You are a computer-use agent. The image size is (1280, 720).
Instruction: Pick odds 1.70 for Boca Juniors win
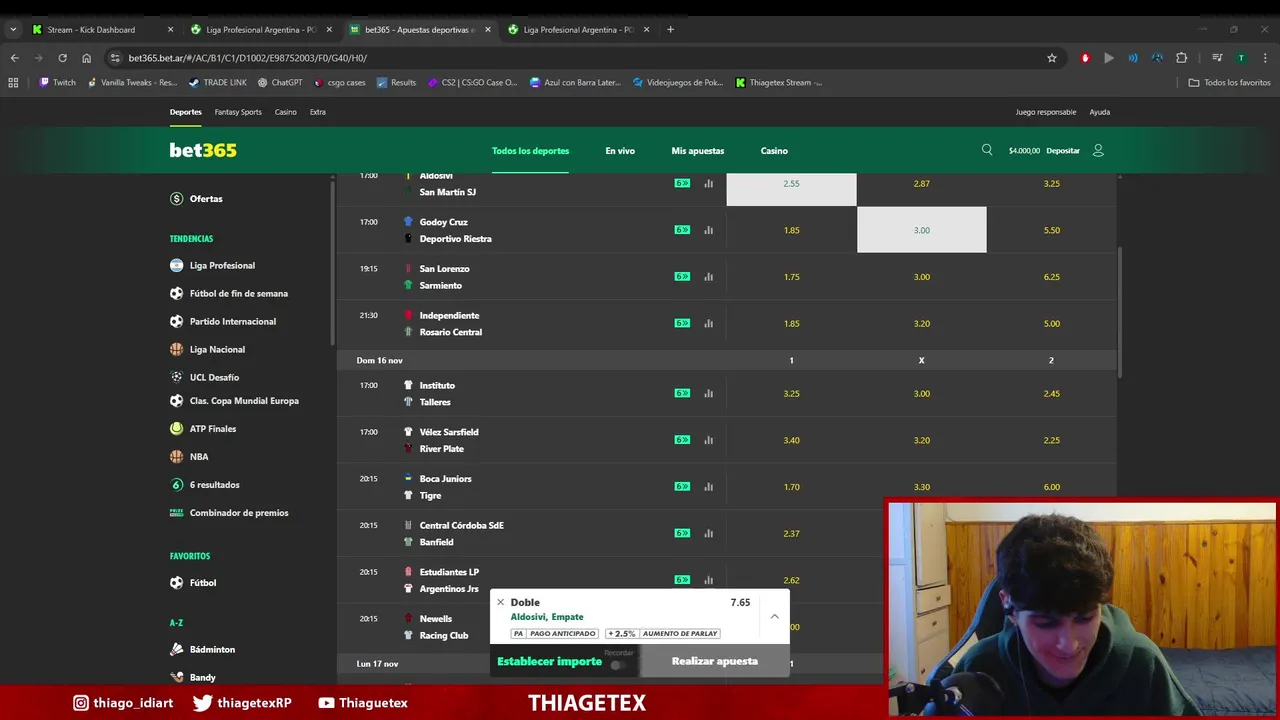791,487
